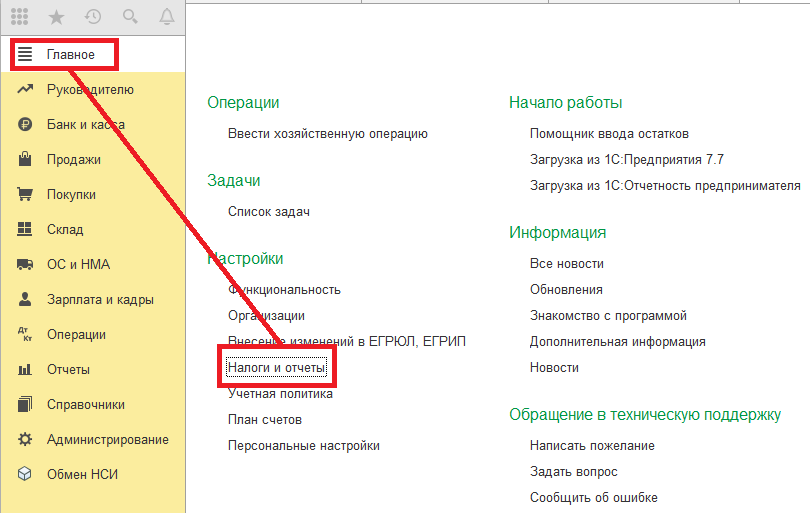Open notifications bell icon
The image size is (810, 513).
tap(166, 17)
